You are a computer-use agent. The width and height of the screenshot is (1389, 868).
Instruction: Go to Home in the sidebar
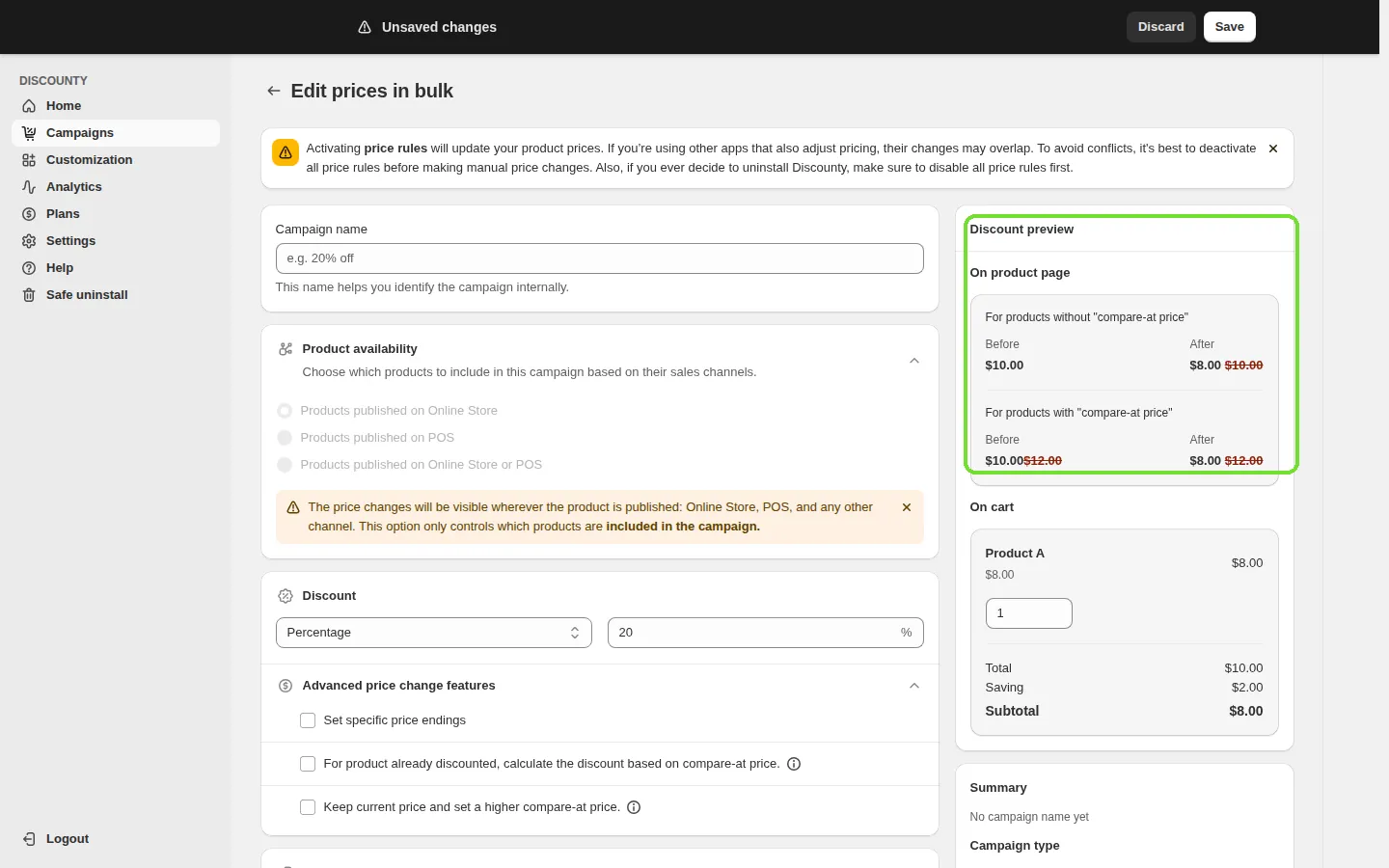[x=116, y=106]
